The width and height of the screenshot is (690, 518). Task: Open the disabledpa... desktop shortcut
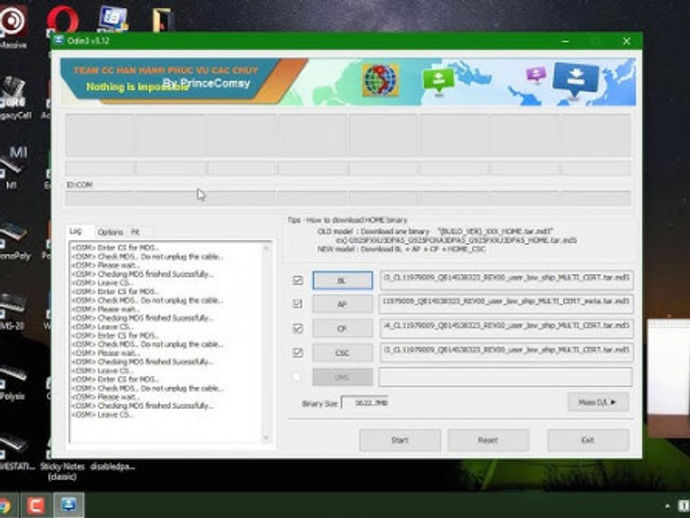click(113, 467)
